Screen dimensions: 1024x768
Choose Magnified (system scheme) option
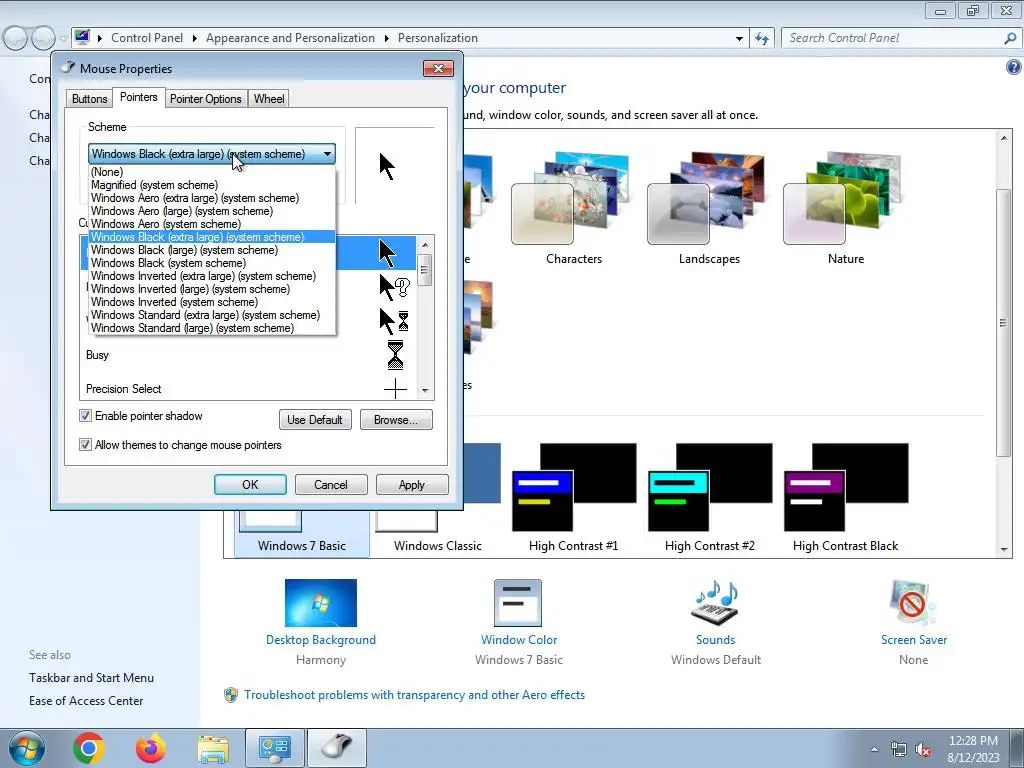(x=212, y=185)
